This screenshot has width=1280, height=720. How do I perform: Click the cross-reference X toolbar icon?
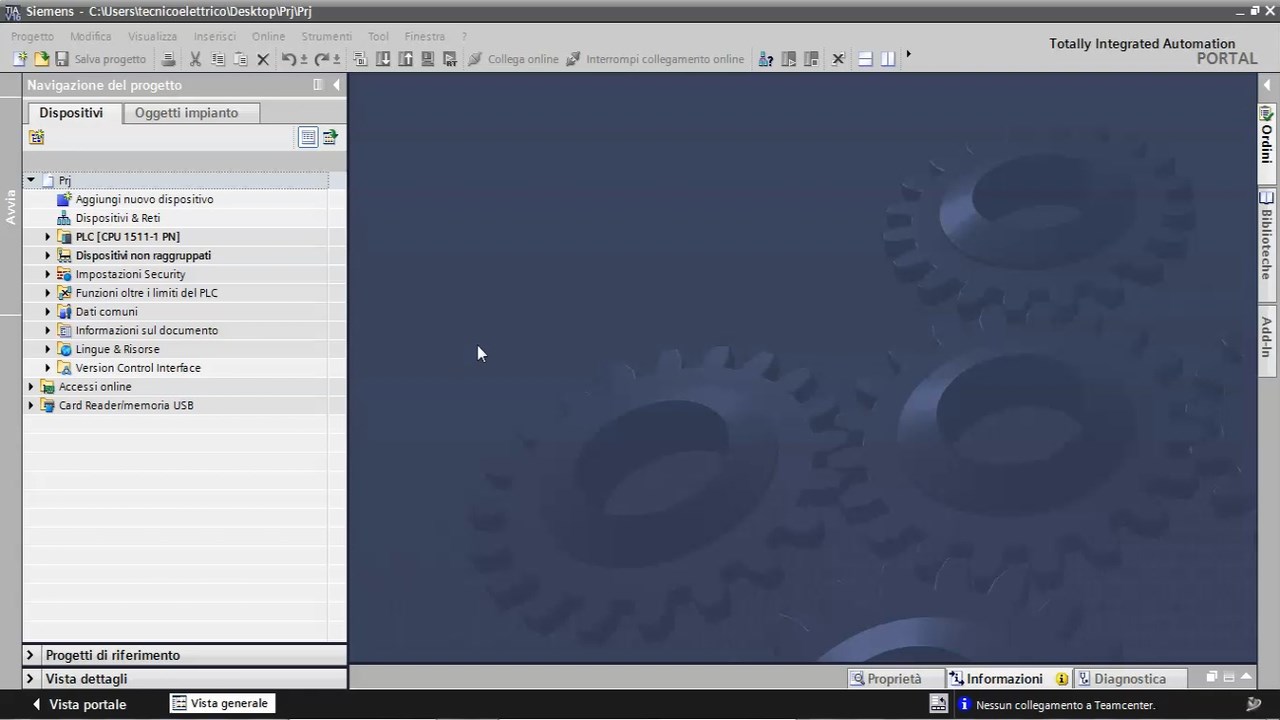[x=838, y=59]
